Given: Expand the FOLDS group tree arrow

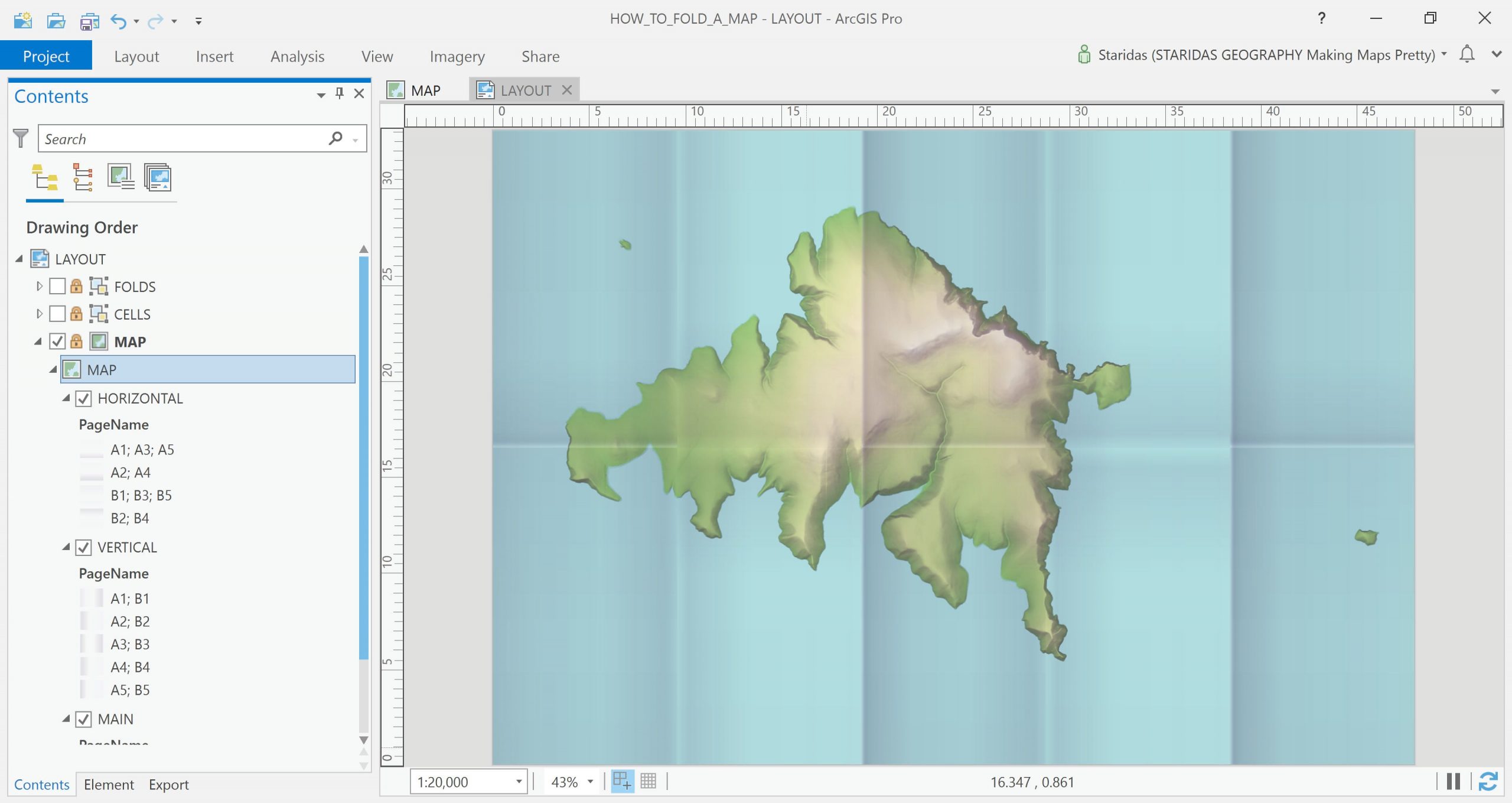Looking at the screenshot, I should [x=40, y=287].
